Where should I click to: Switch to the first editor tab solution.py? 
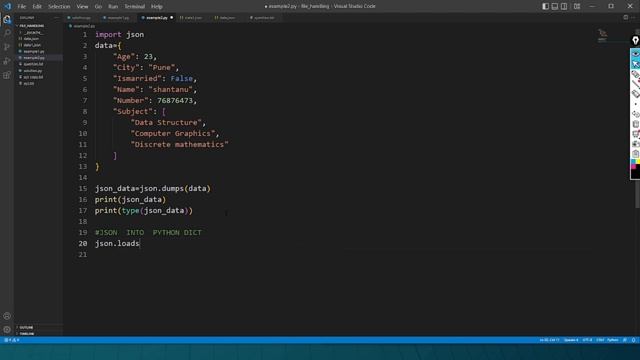tap(80, 18)
